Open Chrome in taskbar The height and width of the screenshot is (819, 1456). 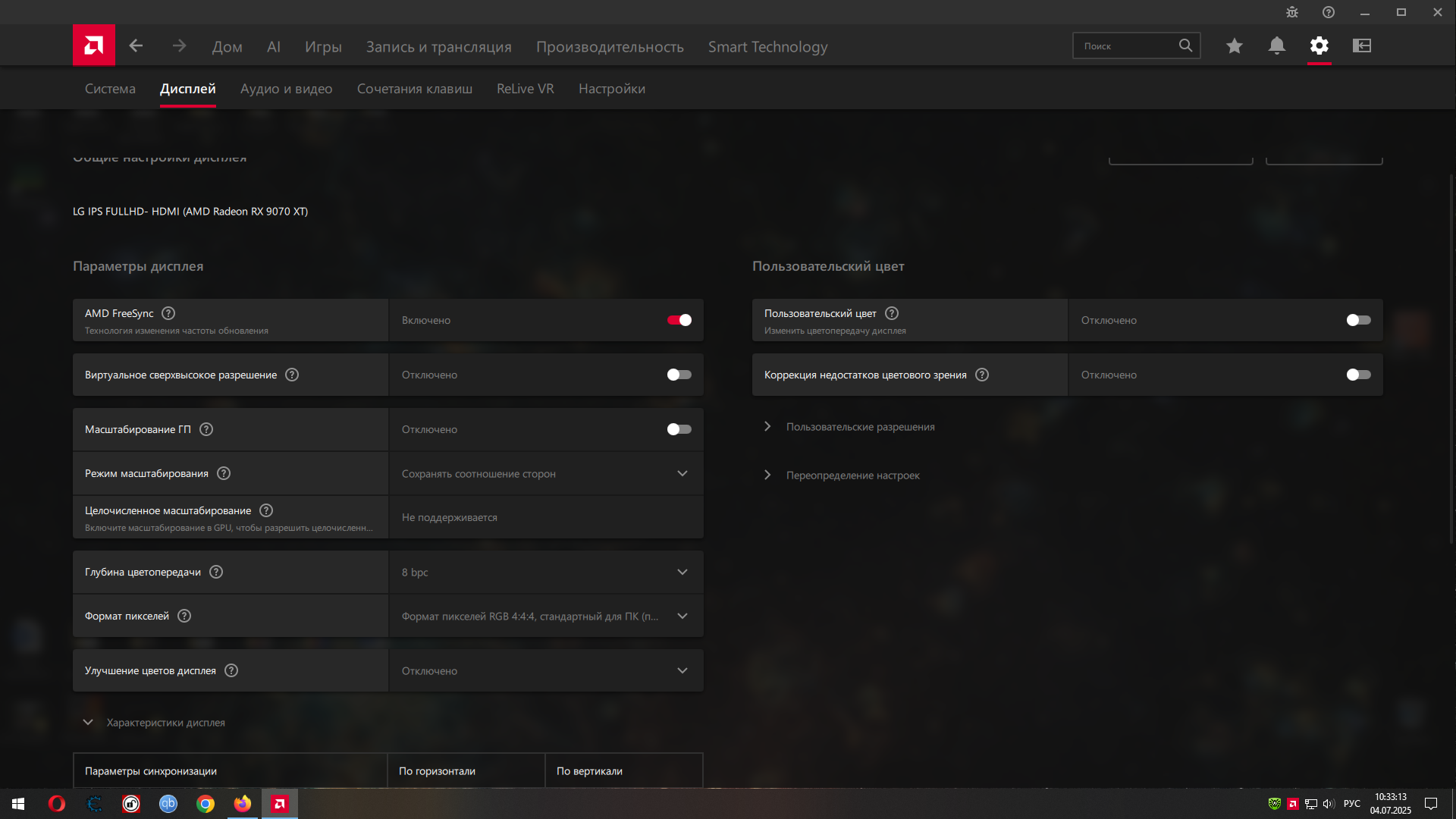pyautogui.click(x=206, y=804)
